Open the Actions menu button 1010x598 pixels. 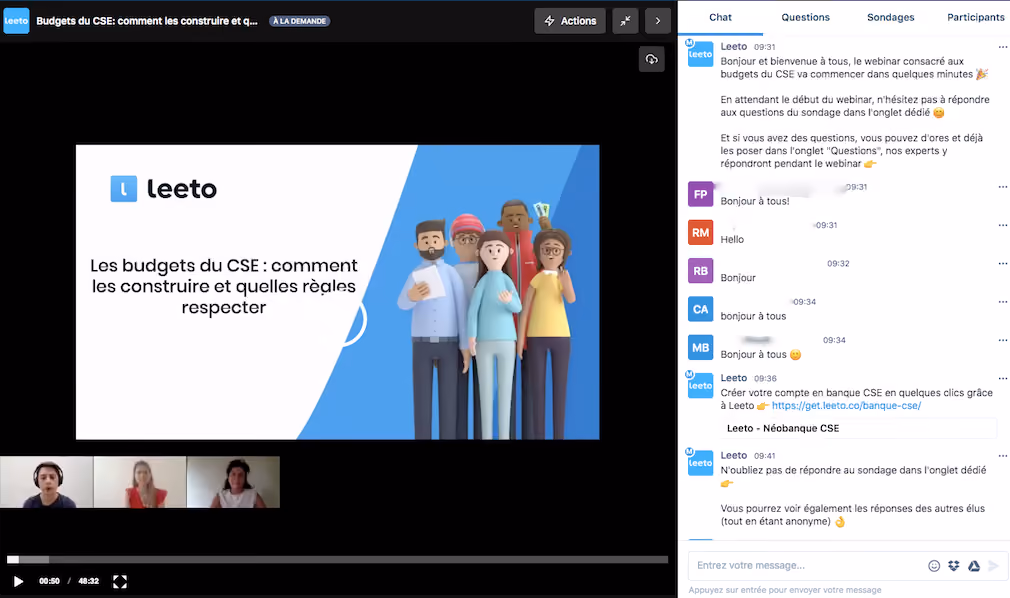pyautogui.click(x=569, y=21)
